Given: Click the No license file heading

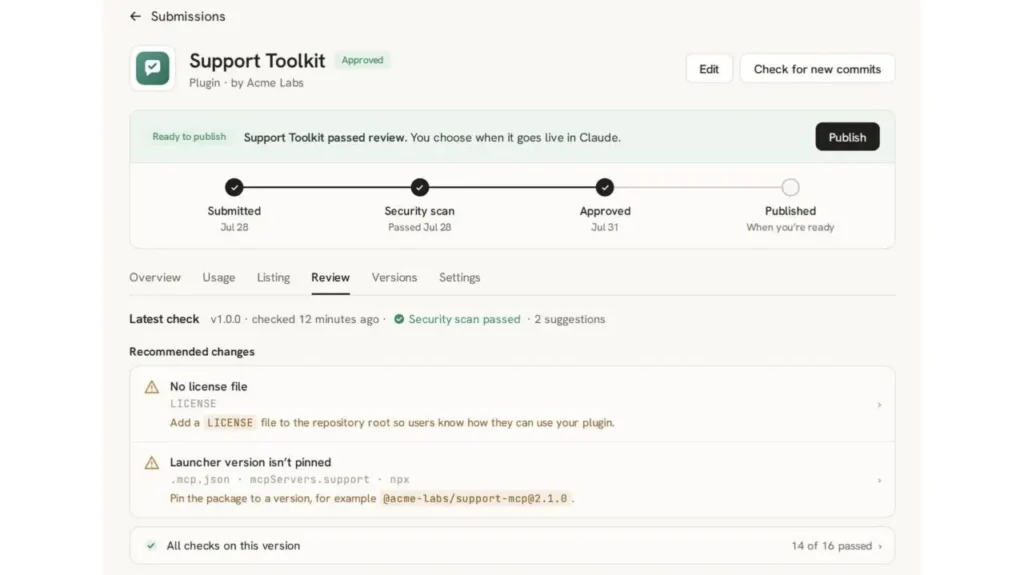Looking at the screenshot, I should tap(208, 386).
